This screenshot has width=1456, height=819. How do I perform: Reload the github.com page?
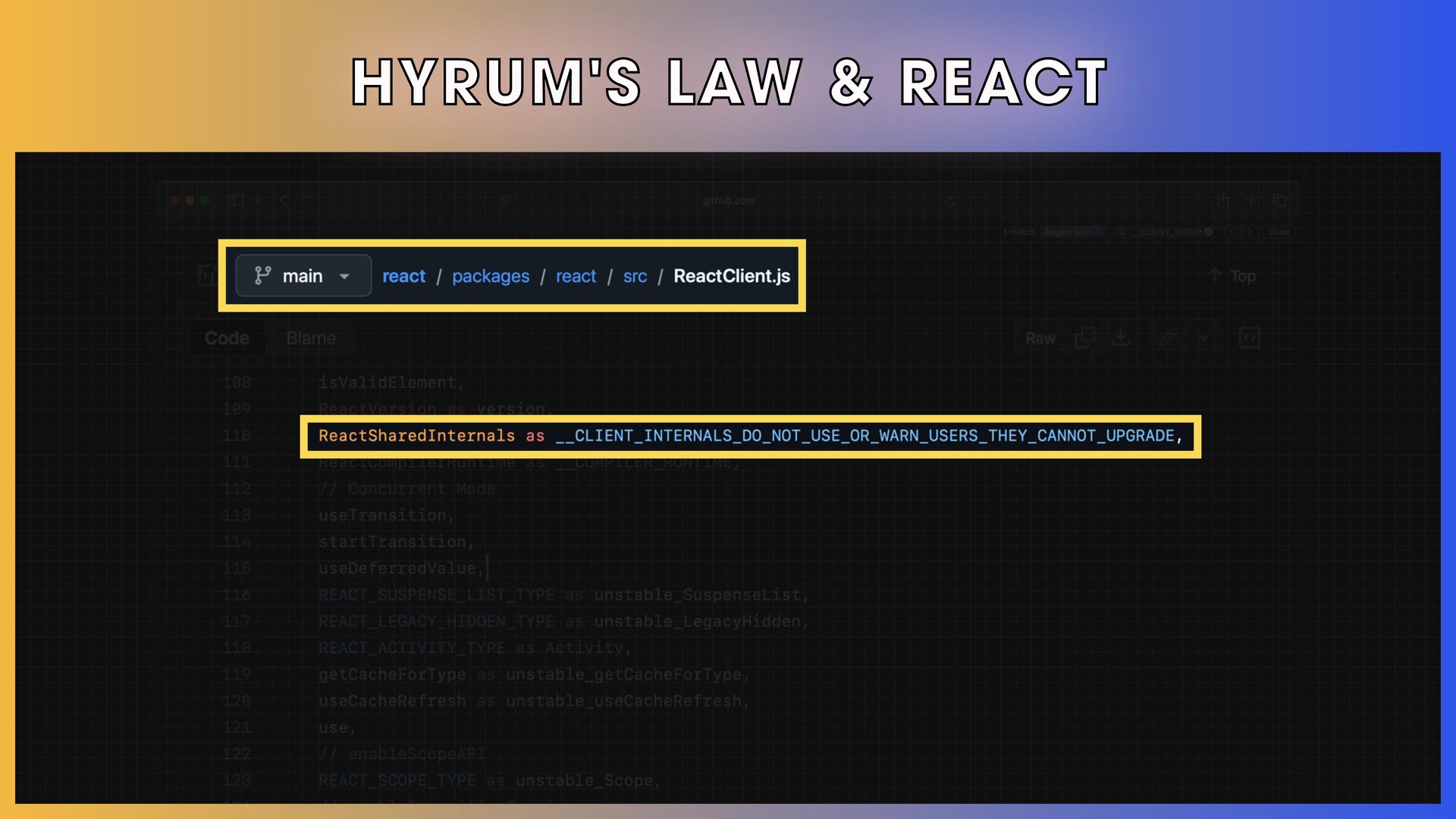click(x=950, y=201)
